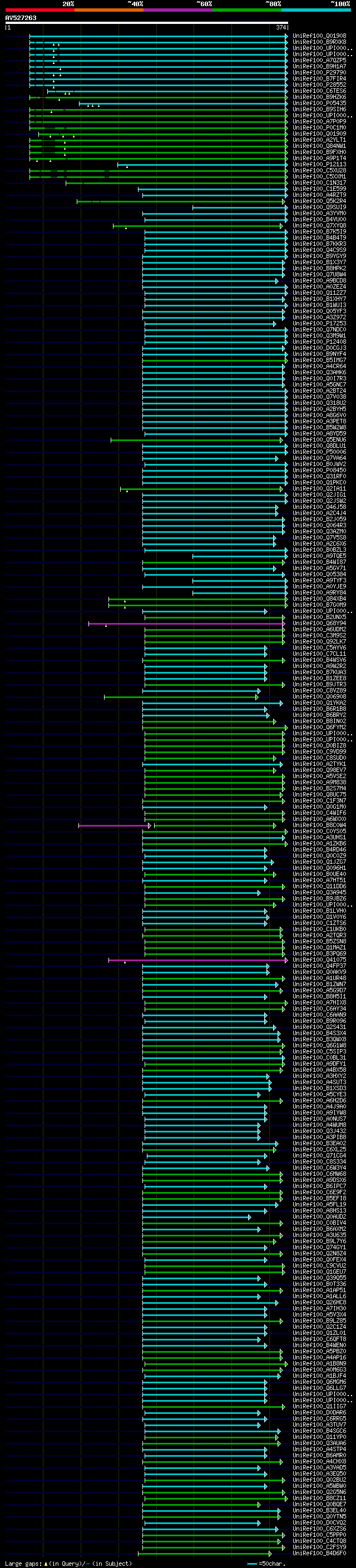Select the UniRef100_P12113 label
This screenshot has width=356, height=1568.
319,164
